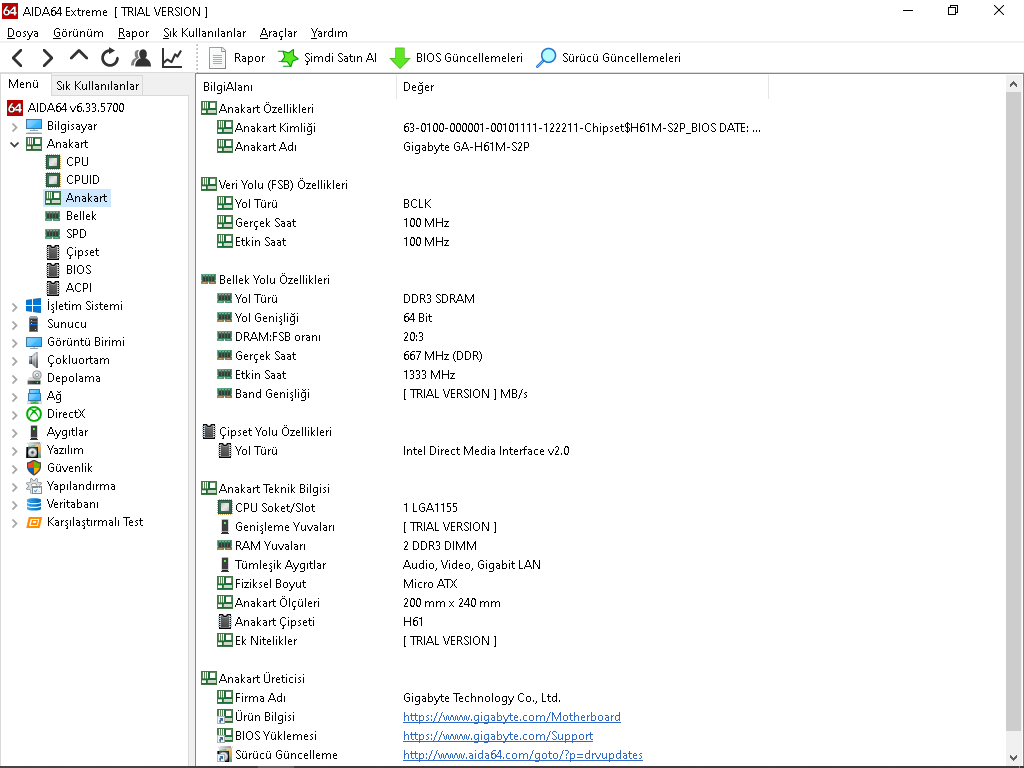
Task: Open the Dosya menu
Action: click(x=23, y=33)
